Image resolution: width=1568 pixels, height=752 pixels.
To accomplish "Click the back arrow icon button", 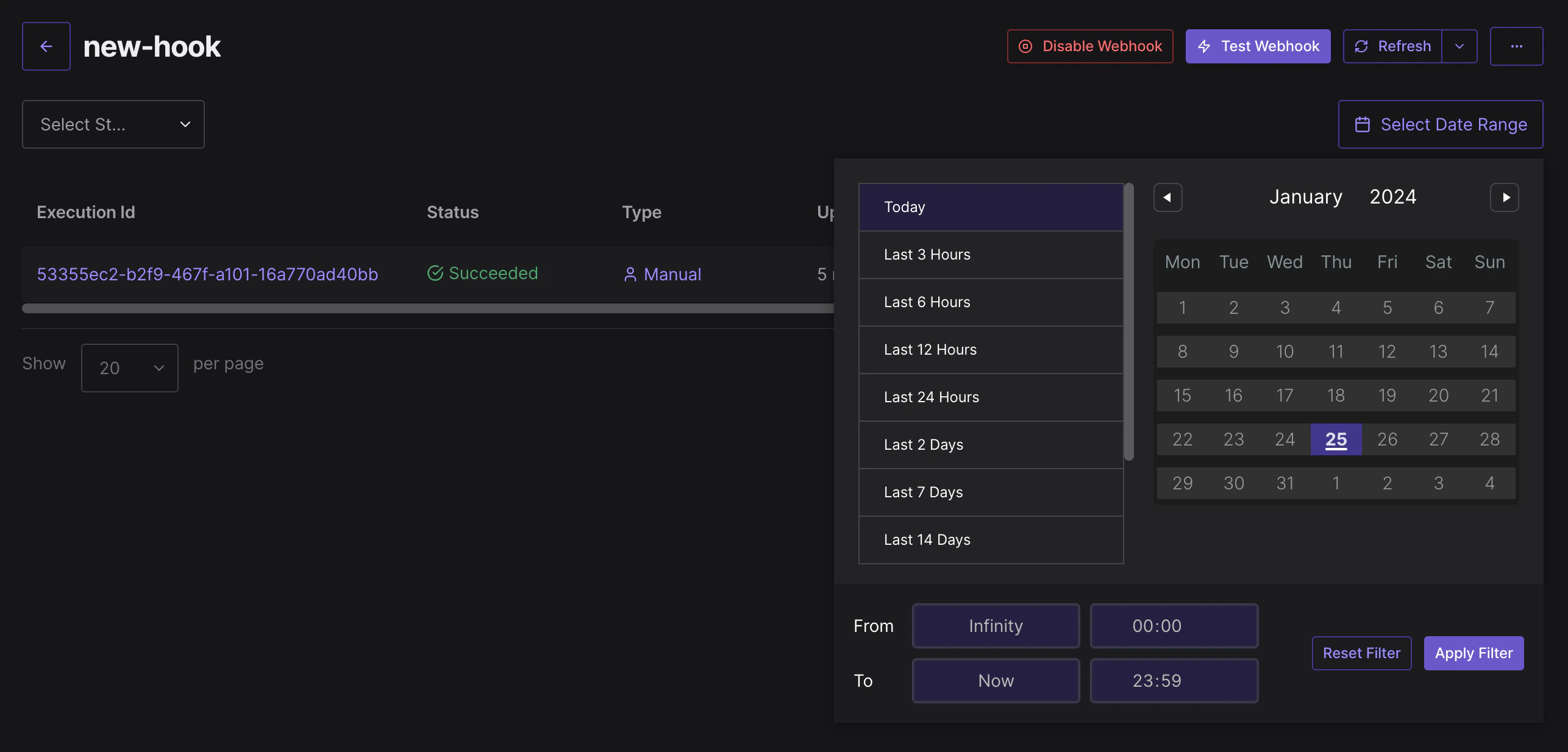I will pos(46,46).
